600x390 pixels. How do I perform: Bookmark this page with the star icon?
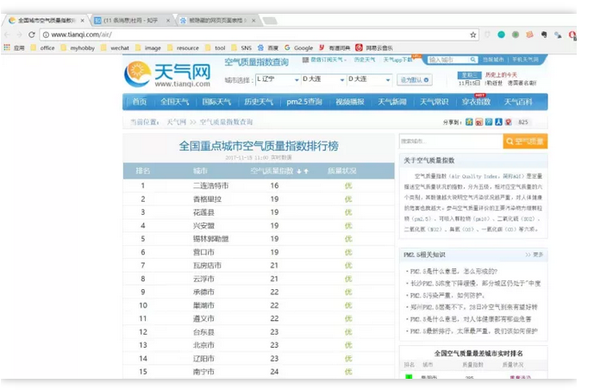pyautogui.click(x=473, y=35)
